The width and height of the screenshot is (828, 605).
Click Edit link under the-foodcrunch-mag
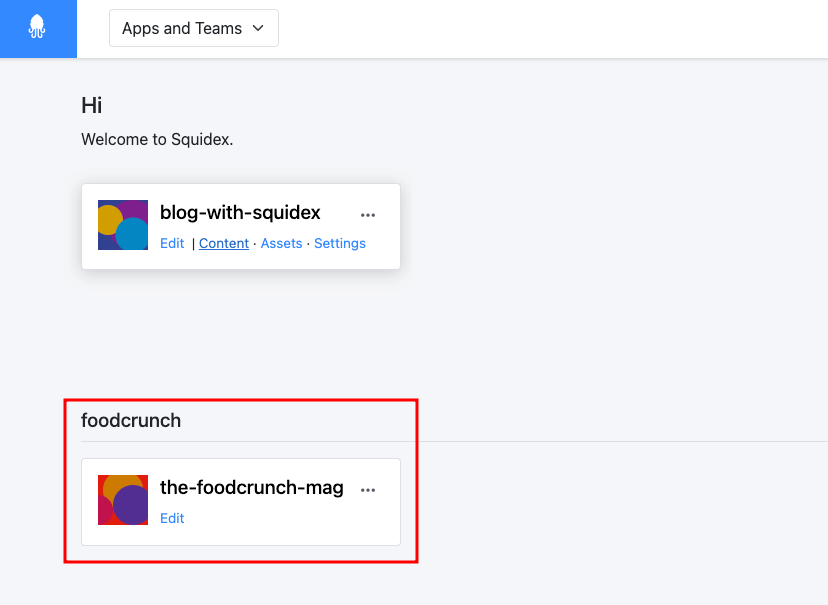(x=172, y=518)
